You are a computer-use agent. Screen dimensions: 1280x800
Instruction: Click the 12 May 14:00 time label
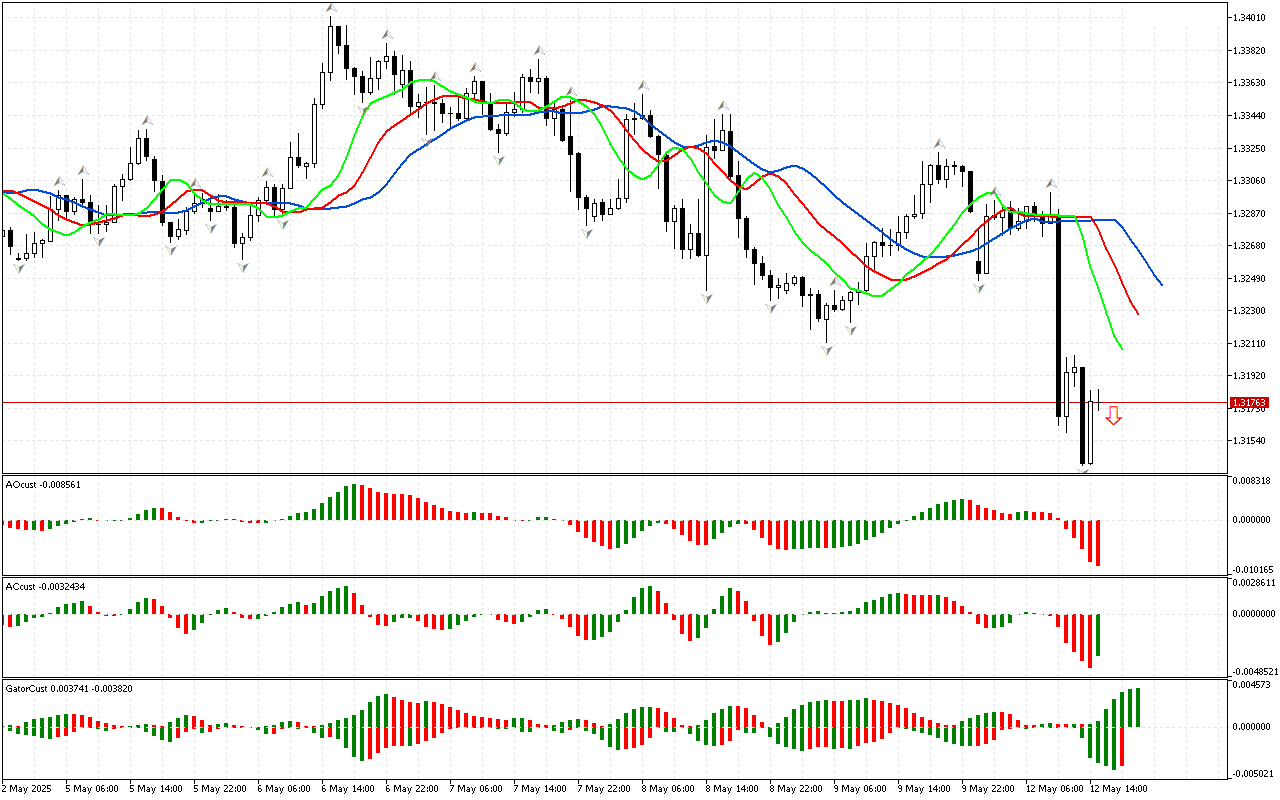click(1117, 789)
